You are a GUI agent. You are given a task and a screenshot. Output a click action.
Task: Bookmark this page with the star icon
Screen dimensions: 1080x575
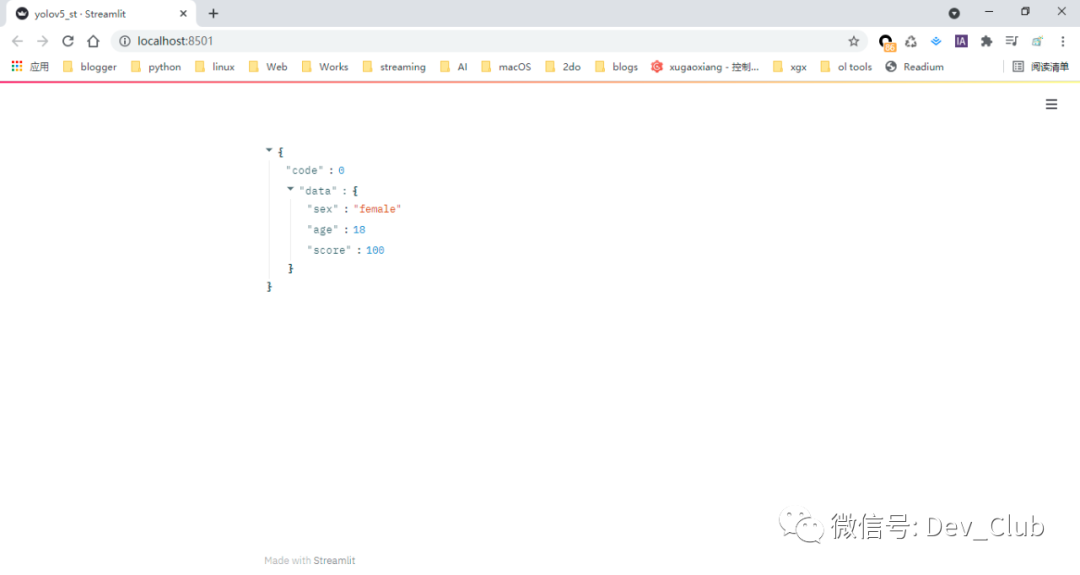853,41
